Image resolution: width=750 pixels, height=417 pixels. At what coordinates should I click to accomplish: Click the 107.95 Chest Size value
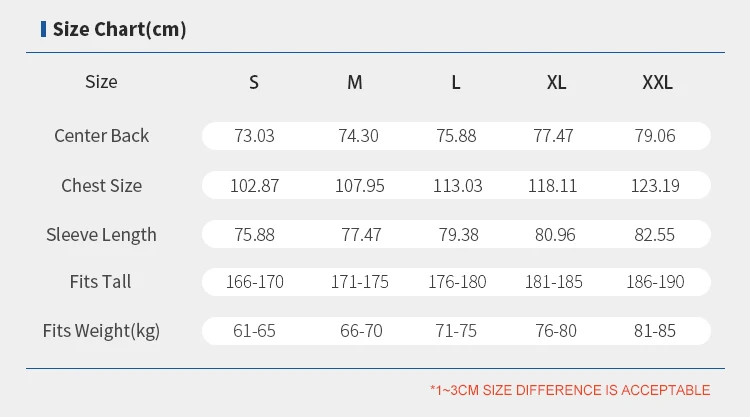pyautogui.click(x=355, y=185)
